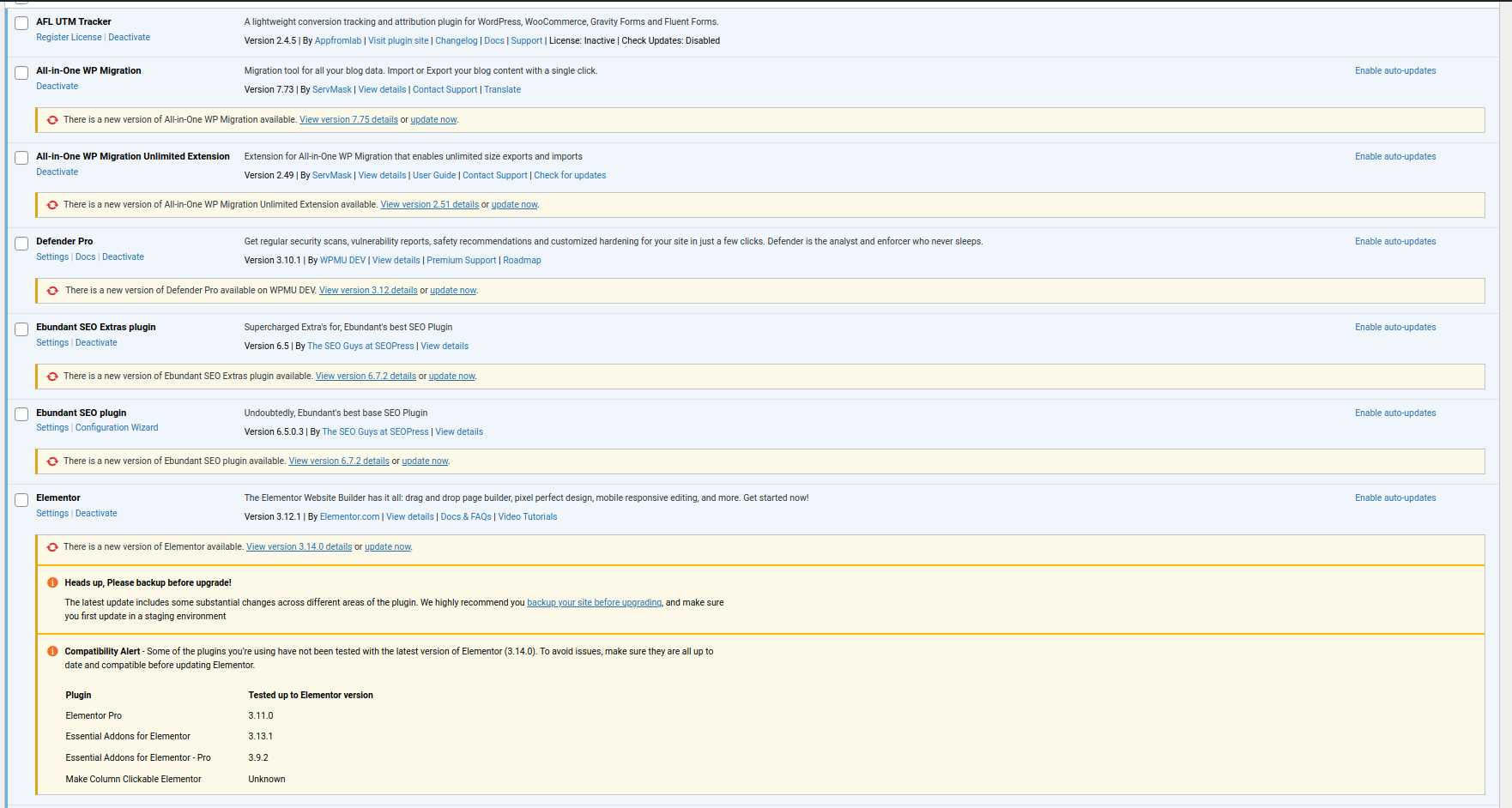The height and width of the screenshot is (808, 1512).
Task: Click the orange warning icon beside Compatibility Alert
Action: click(52, 652)
